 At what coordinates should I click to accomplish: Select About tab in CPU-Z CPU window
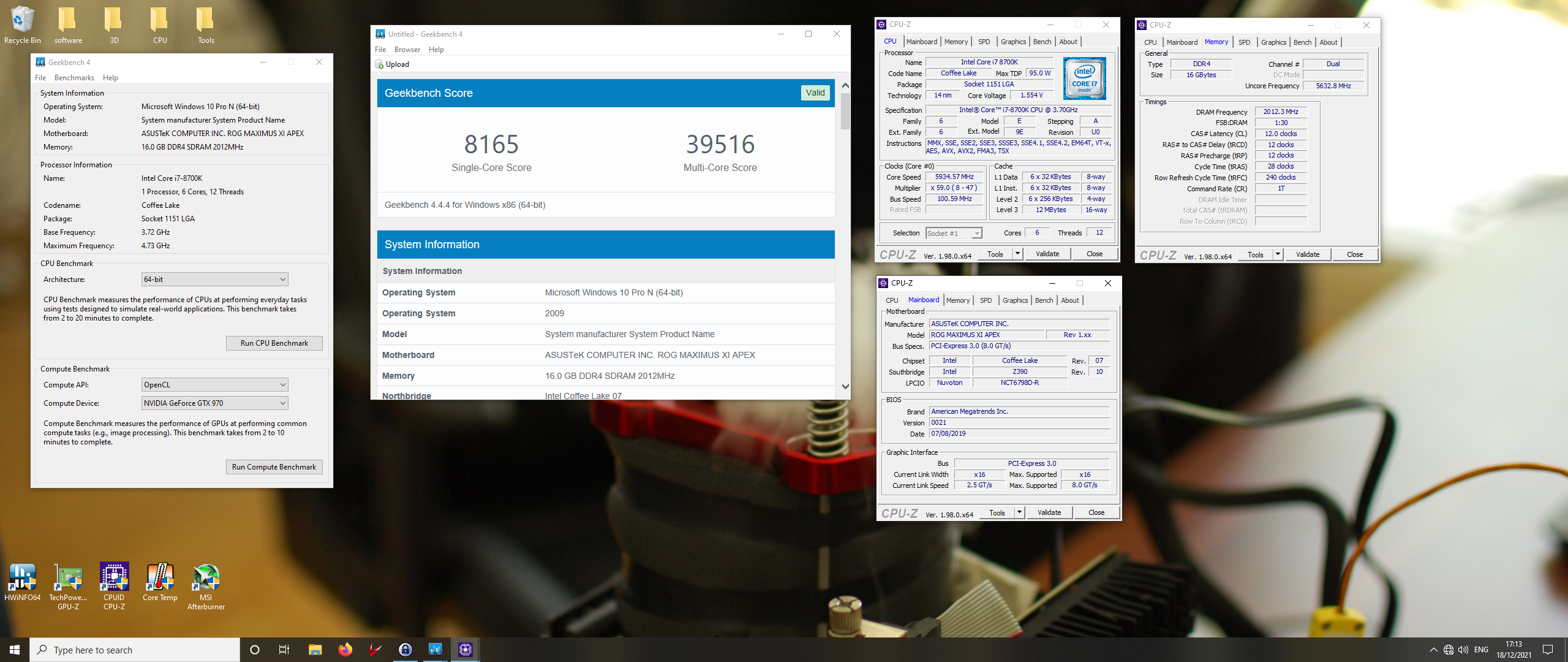pyautogui.click(x=1068, y=42)
